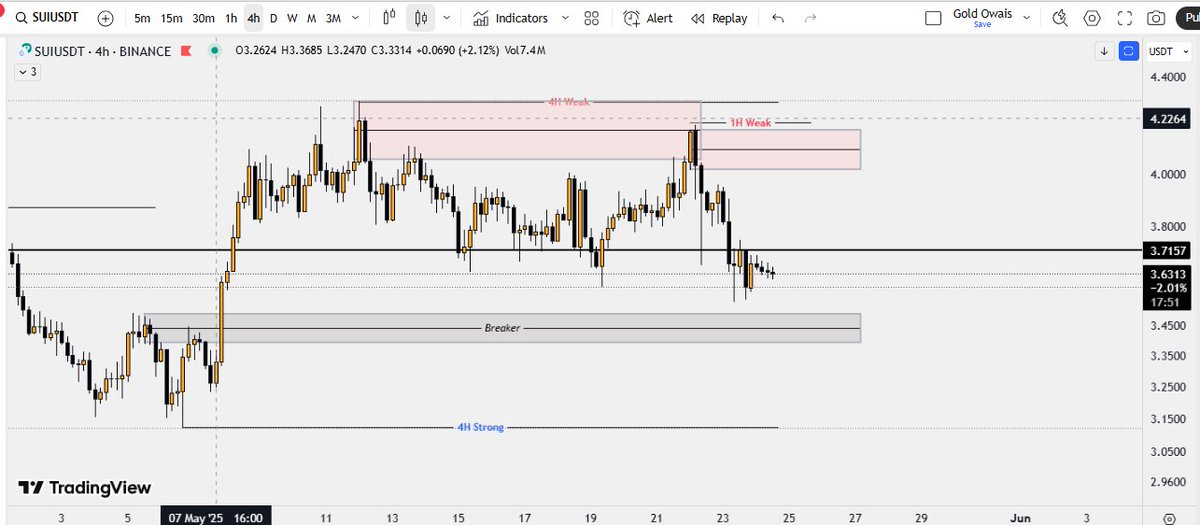Click the undo arrow

click(779, 18)
